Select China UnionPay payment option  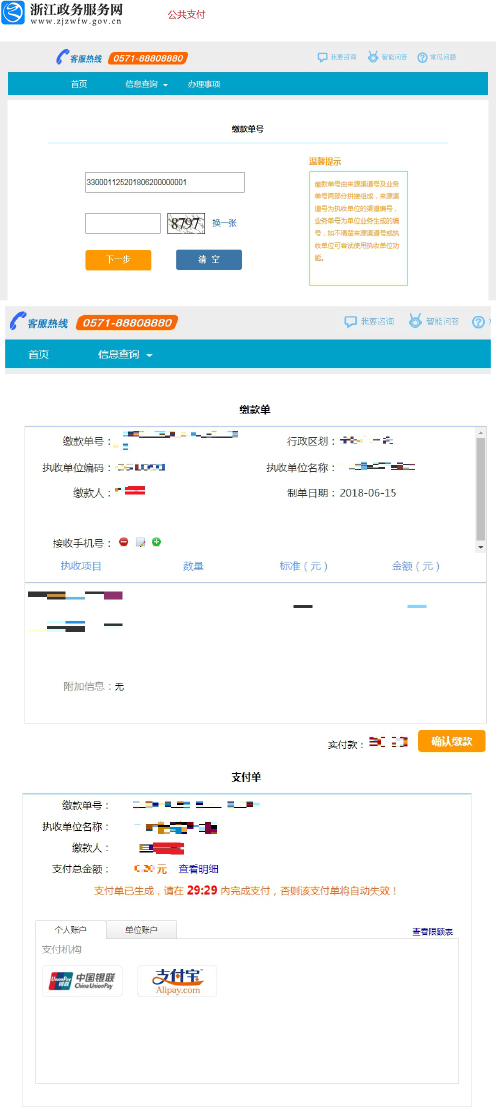point(83,981)
